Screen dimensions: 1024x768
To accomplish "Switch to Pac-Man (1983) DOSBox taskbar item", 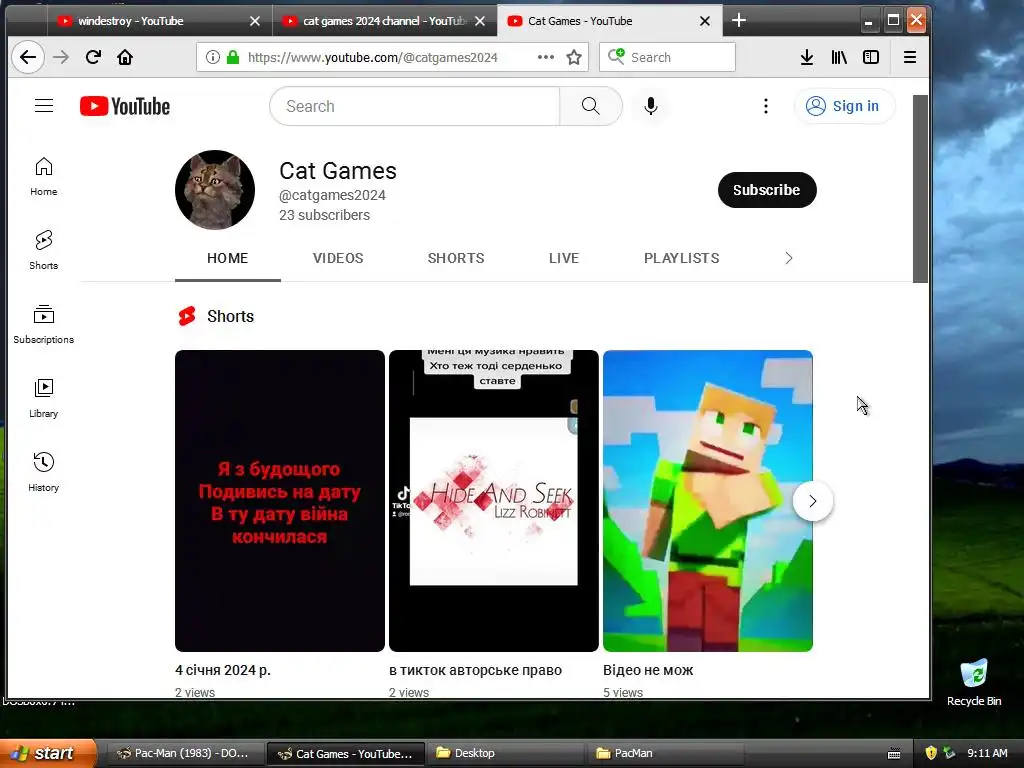I will 185,753.
